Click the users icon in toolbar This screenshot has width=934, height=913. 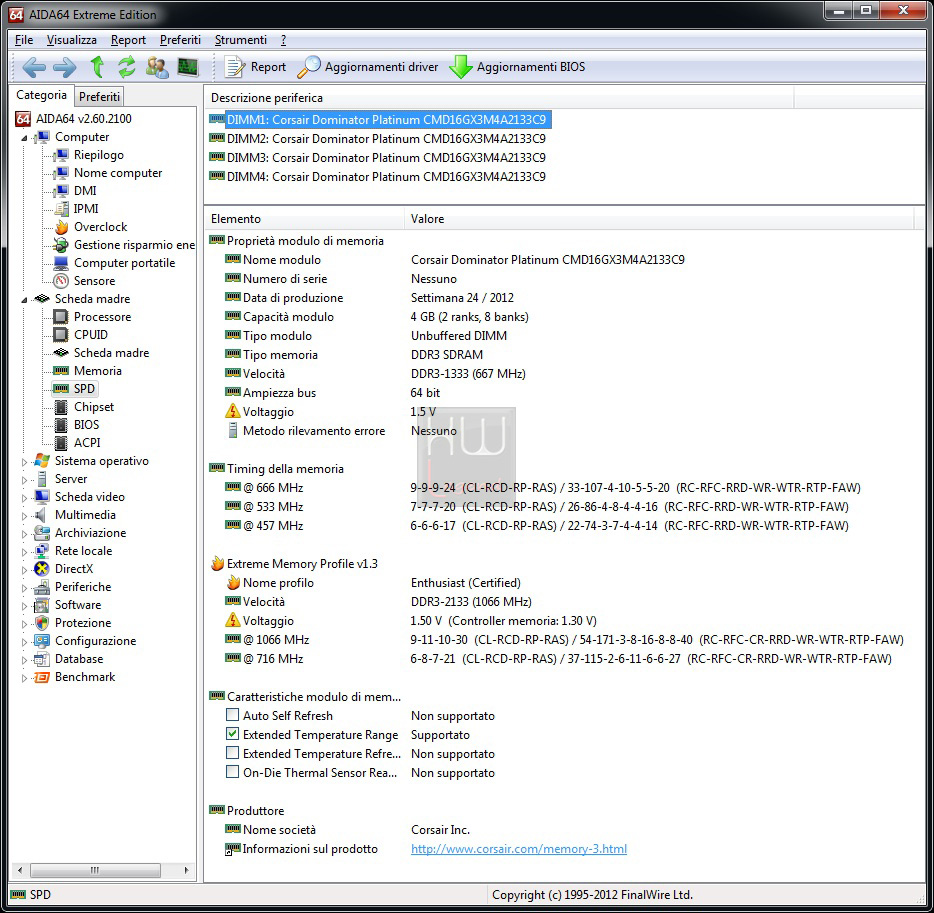click(x=157, y=67)
